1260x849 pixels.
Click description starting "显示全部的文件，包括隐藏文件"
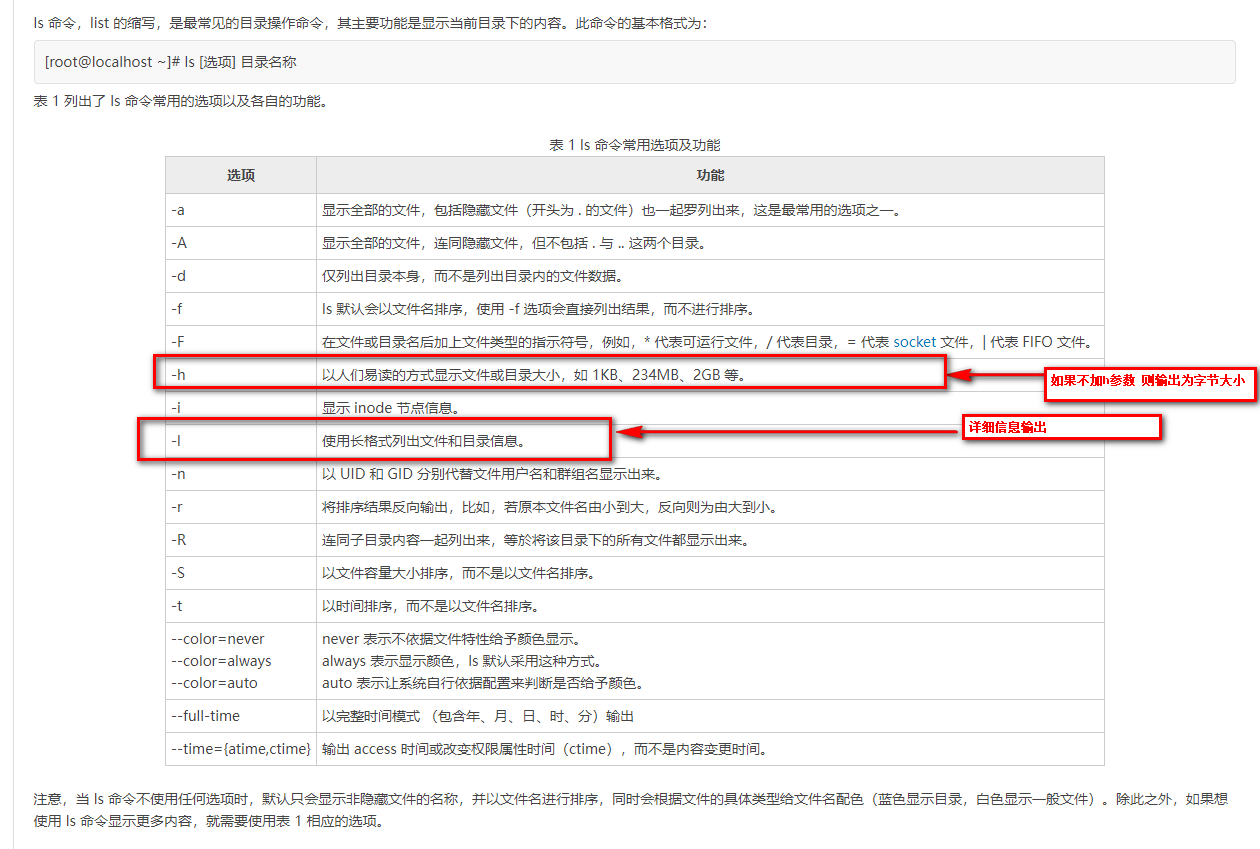tap(612, 210)
